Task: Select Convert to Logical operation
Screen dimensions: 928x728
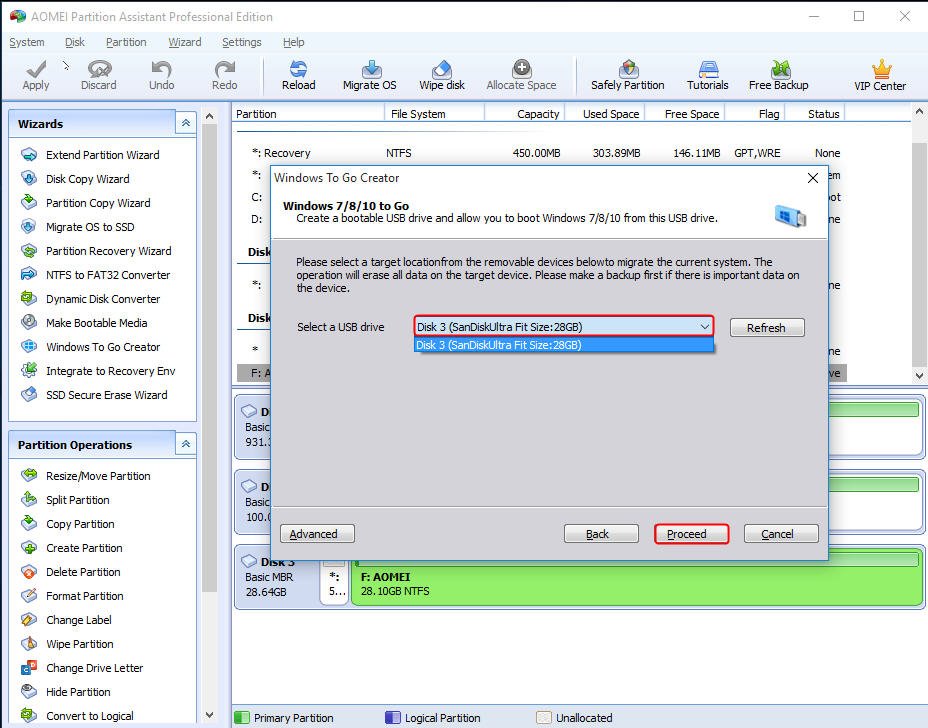Action: 78,716
